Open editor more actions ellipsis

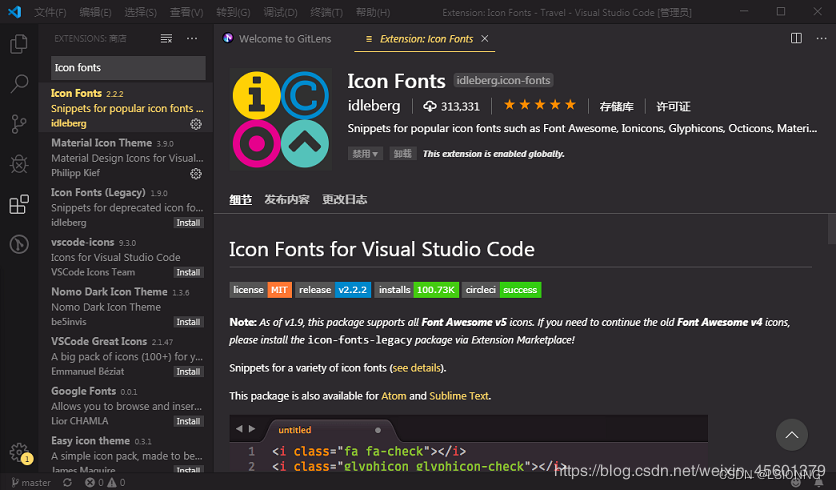(x=821, y=38)
